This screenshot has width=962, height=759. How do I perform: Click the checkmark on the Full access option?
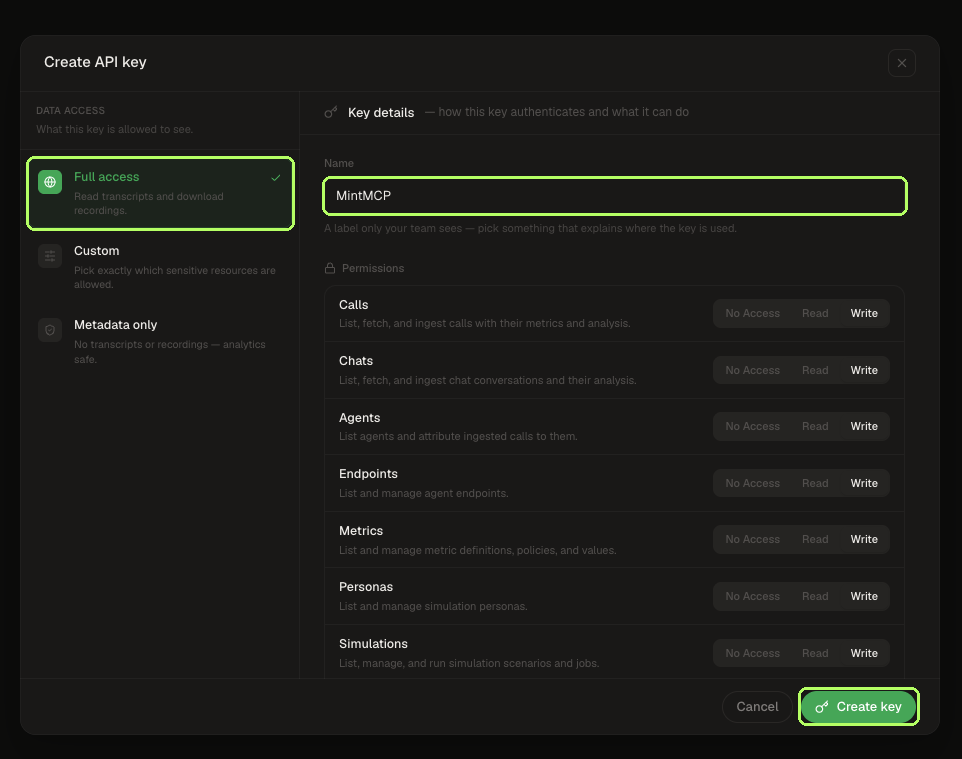click(x=275, y=178)
